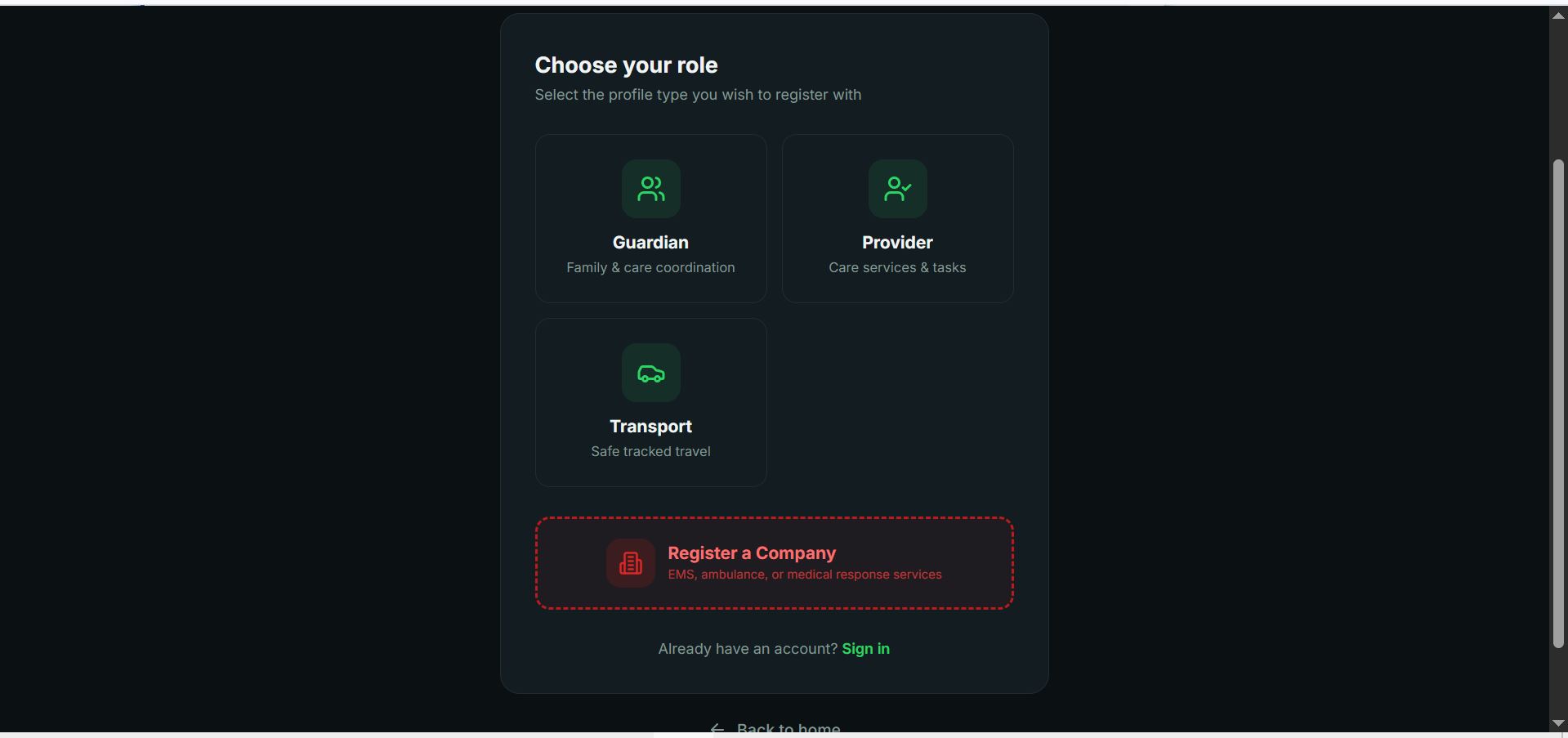Pick the Provider role title
This screenshot has width=1568, height=738.
tap(897, 243)
